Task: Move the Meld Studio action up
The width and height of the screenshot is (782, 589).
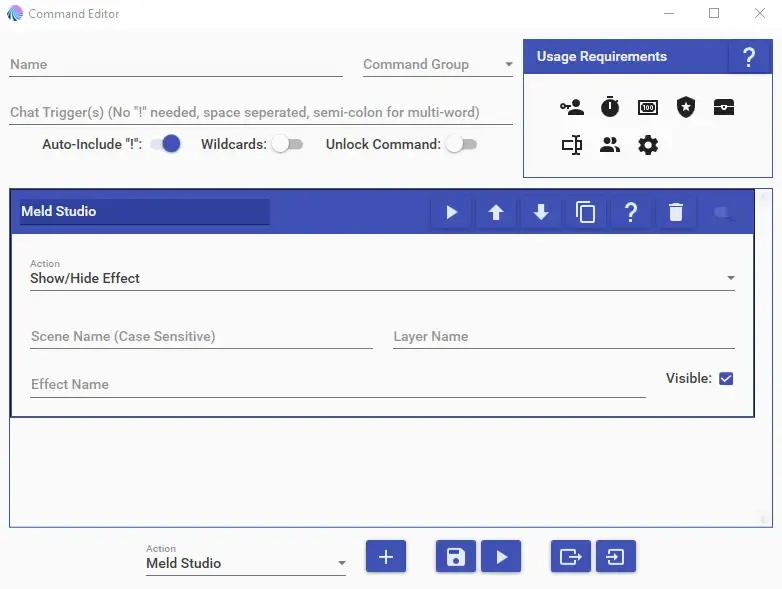Action: (x=496, y=212)
